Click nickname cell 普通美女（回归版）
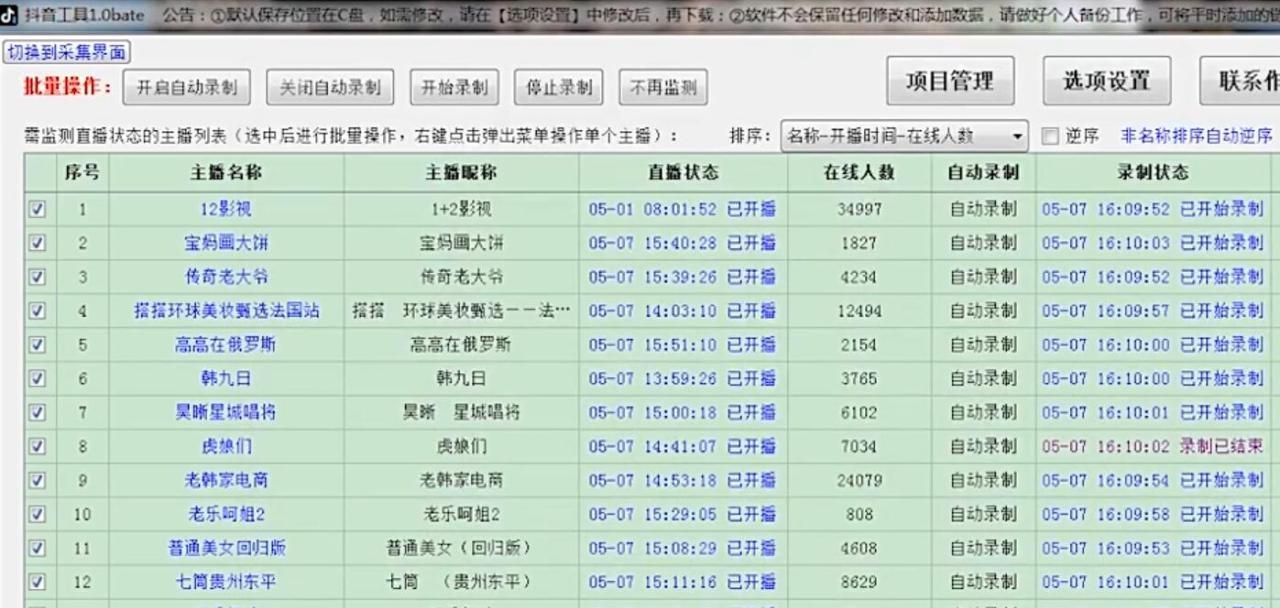The image size is (1280, 608). pyautogui.click(x=461, y=548)
